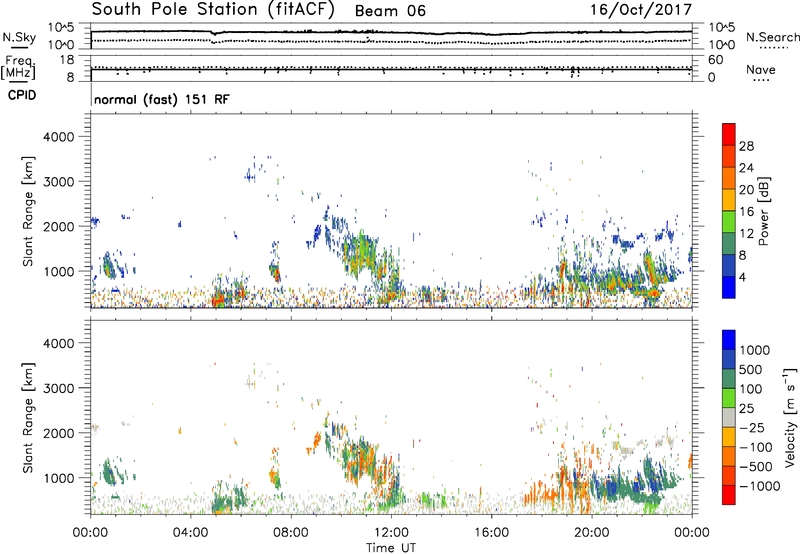Click the Power colorbar tick label '28'
This screenshot has height=554, width=800.
[x=746, y=146]
